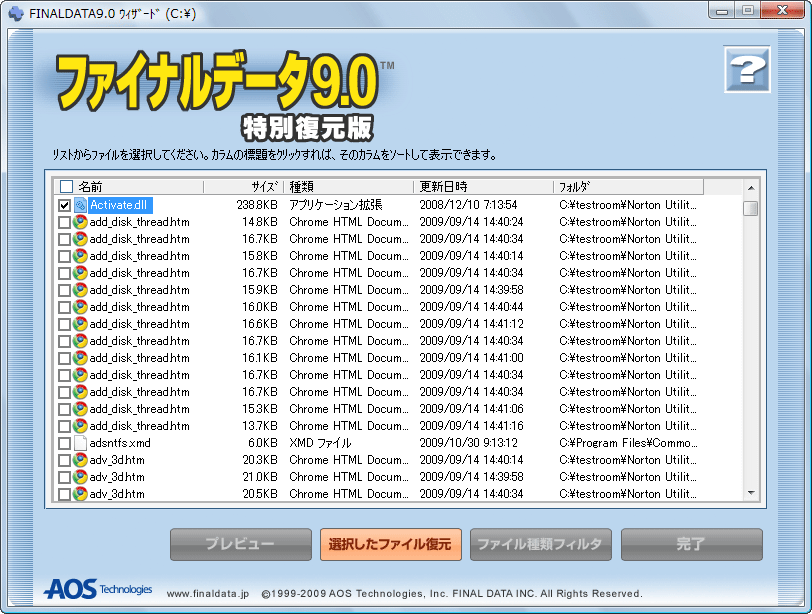Click the date 2009/09/14 14:40:44
The width and height of the screenshot is (812, 614).
coord(471,307)
